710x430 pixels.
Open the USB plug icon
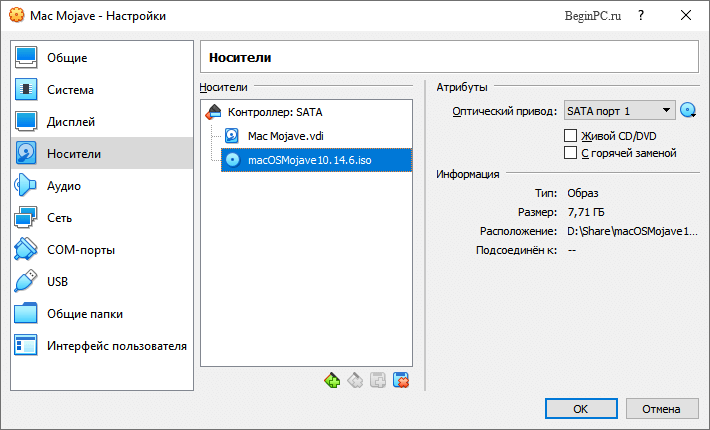(x=26, y=282)
